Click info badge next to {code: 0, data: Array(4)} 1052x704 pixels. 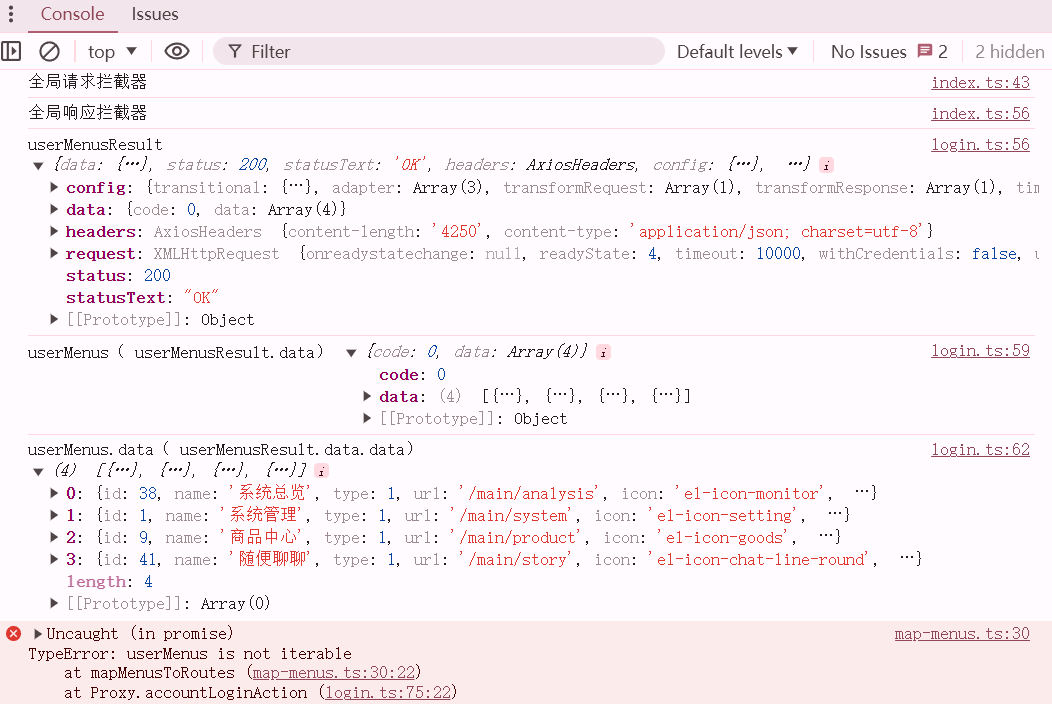point(603,352)
